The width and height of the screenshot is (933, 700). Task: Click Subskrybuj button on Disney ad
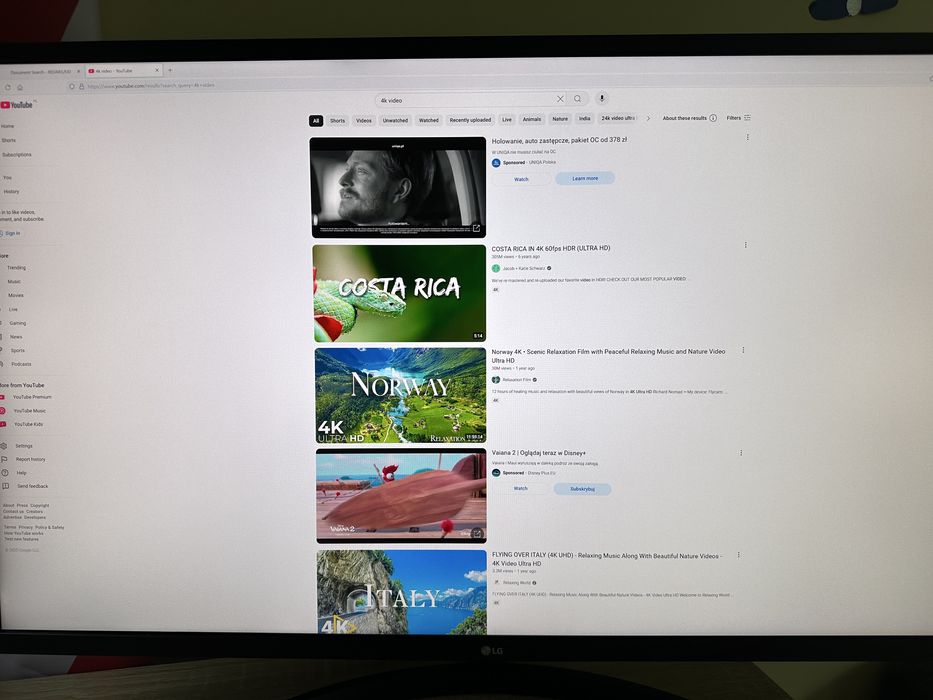tap(583, 489)
